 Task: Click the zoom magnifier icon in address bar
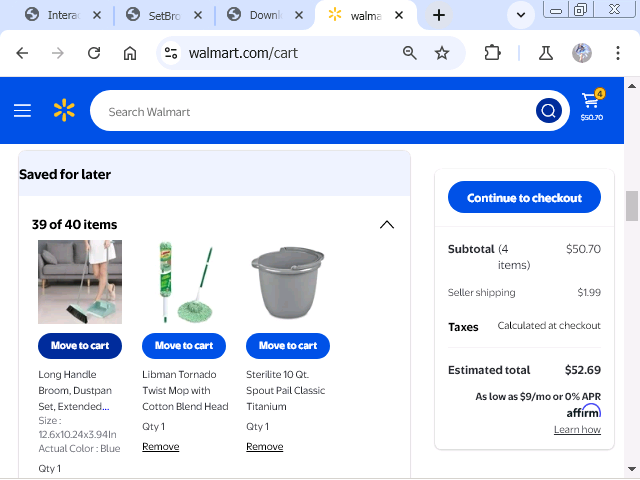coord(409,53)
